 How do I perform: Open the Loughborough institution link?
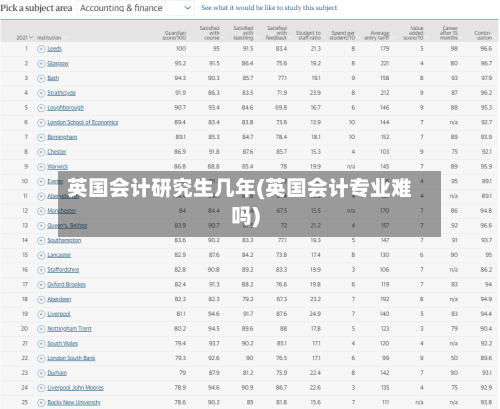(x=65, y=108)
